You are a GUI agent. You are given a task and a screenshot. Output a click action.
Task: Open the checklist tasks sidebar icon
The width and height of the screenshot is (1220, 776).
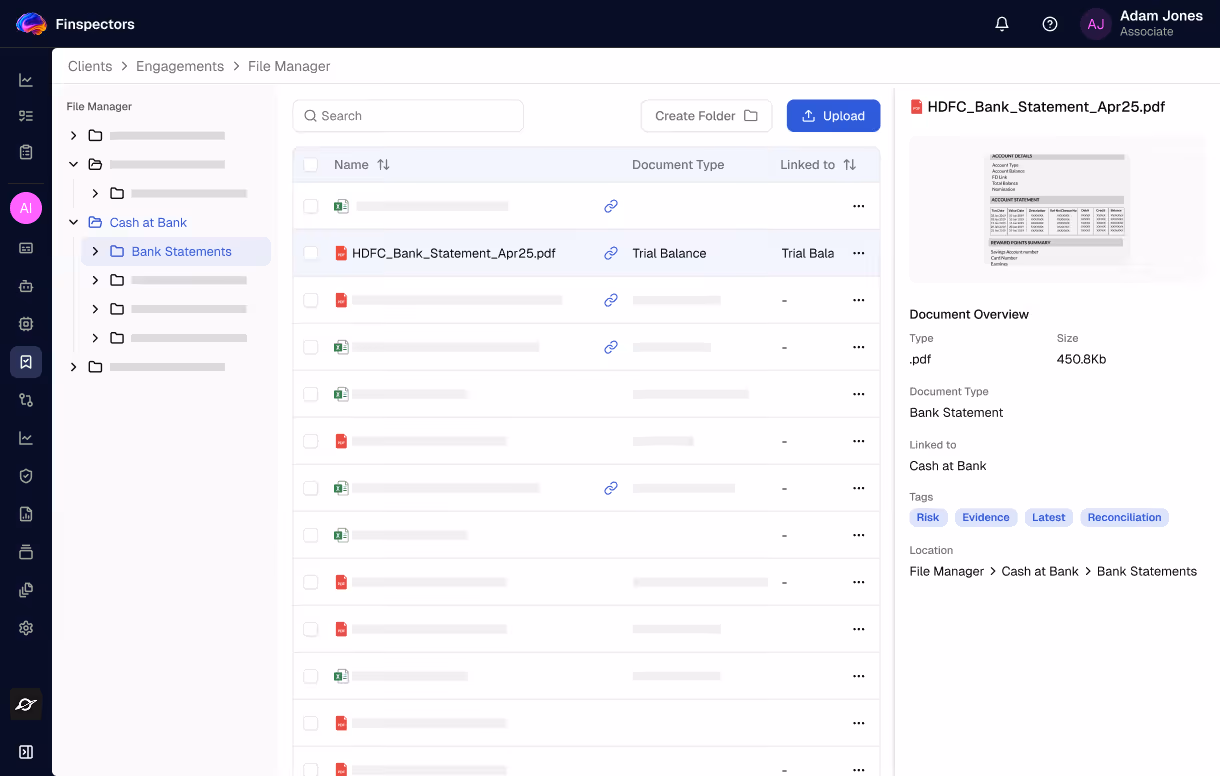click(26, 116)
